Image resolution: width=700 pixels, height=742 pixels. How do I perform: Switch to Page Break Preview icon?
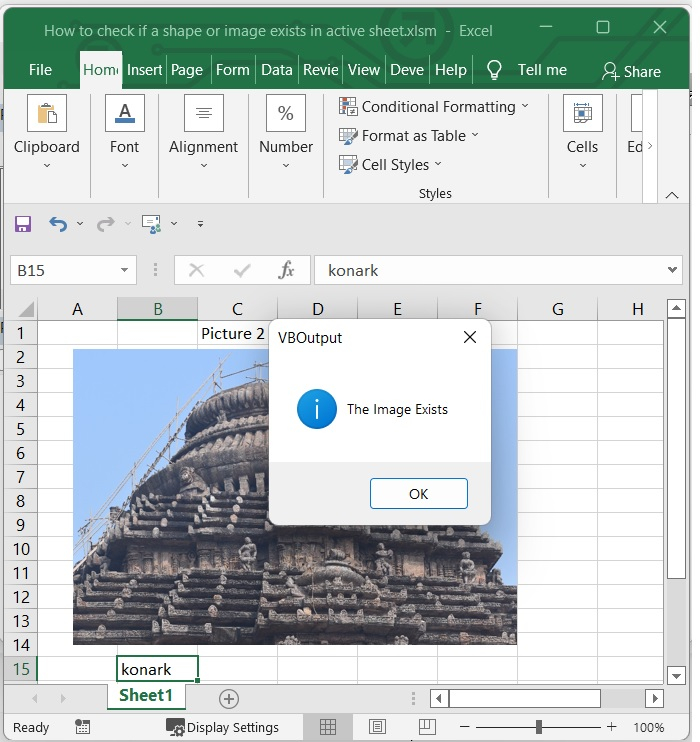tap(427, 727)
